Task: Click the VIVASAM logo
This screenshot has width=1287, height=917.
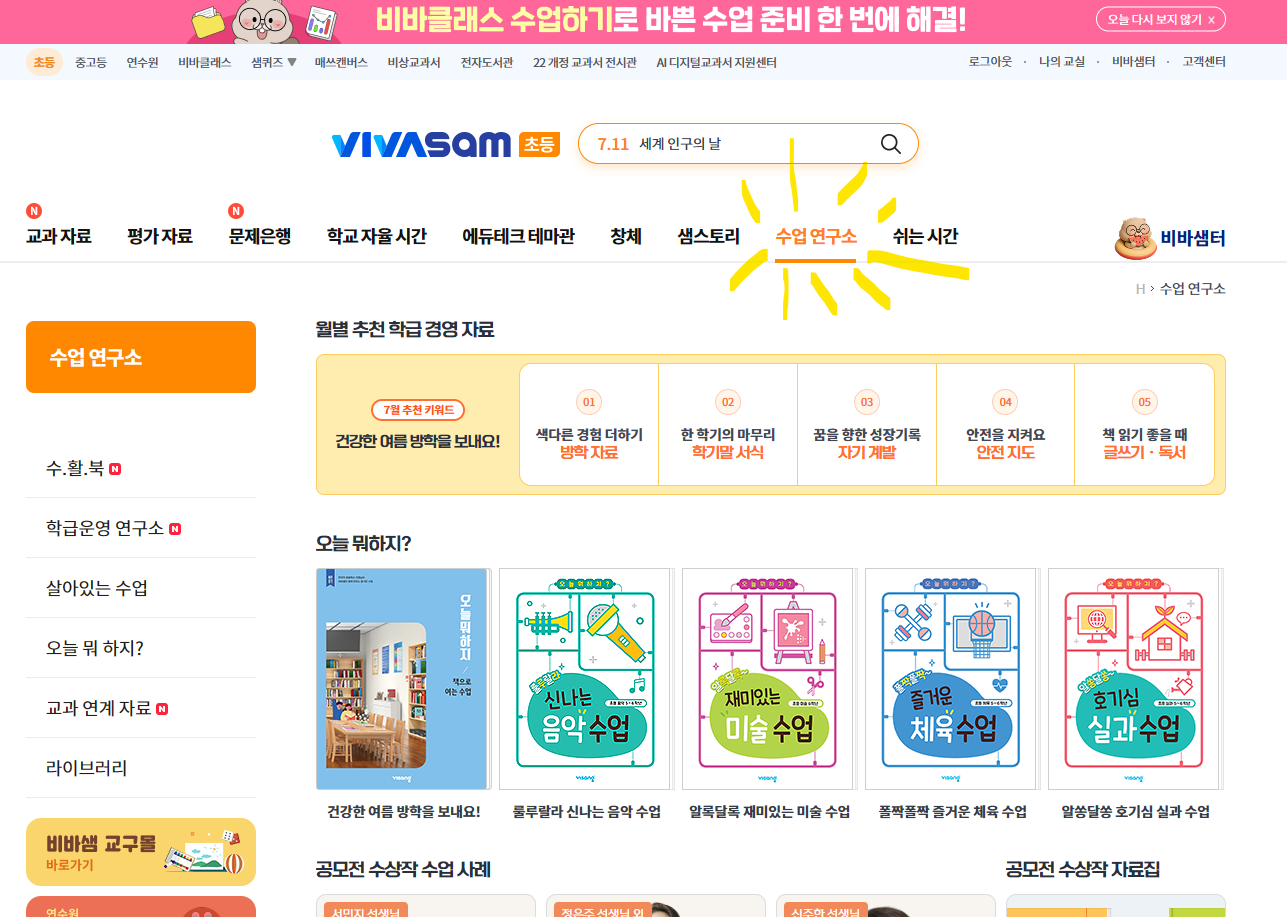Action: pos(421,144)
